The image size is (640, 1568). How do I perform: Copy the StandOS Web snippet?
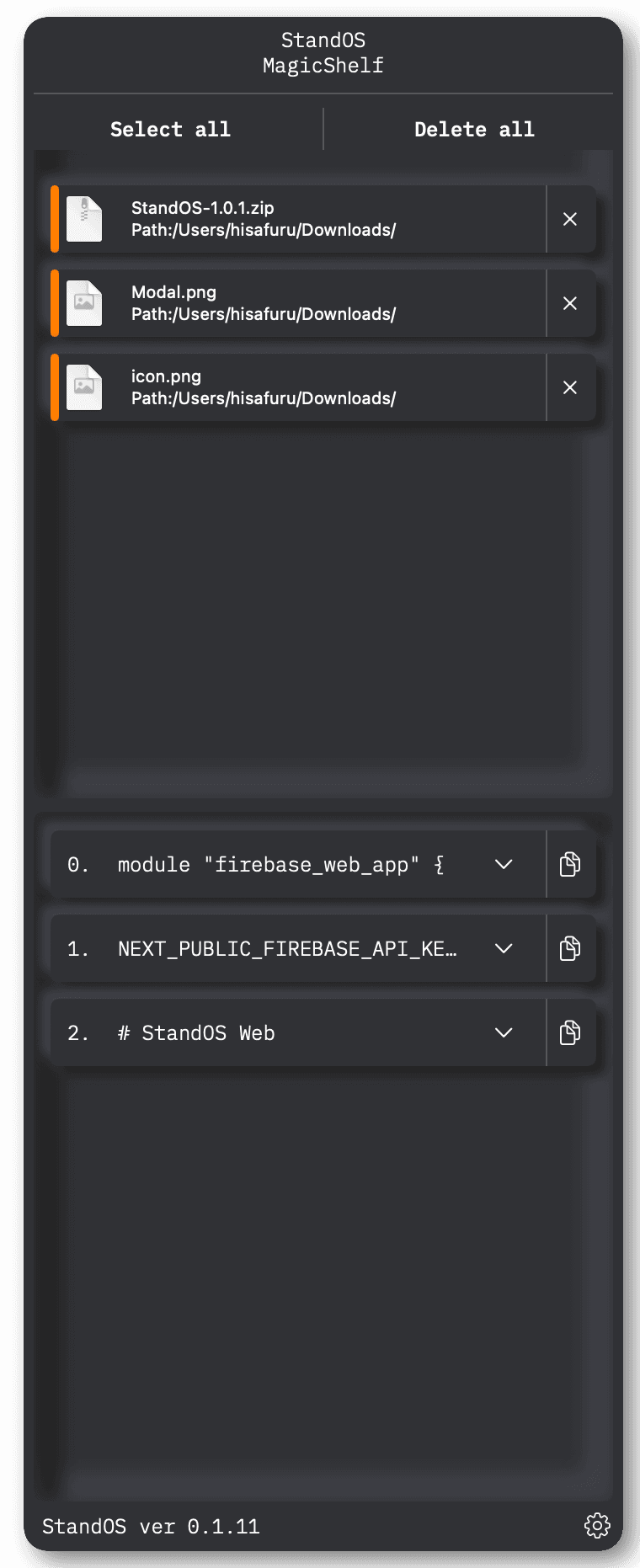point(570,1032)
